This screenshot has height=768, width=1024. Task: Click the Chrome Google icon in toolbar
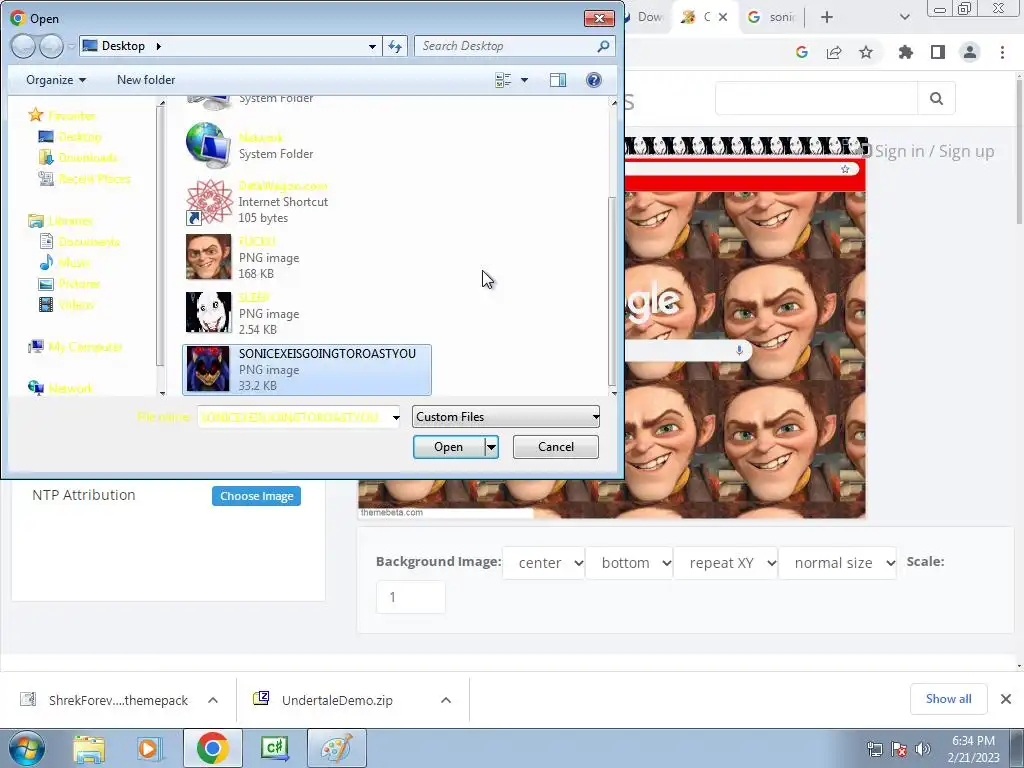pyautogui.click(x=802, y=53)
